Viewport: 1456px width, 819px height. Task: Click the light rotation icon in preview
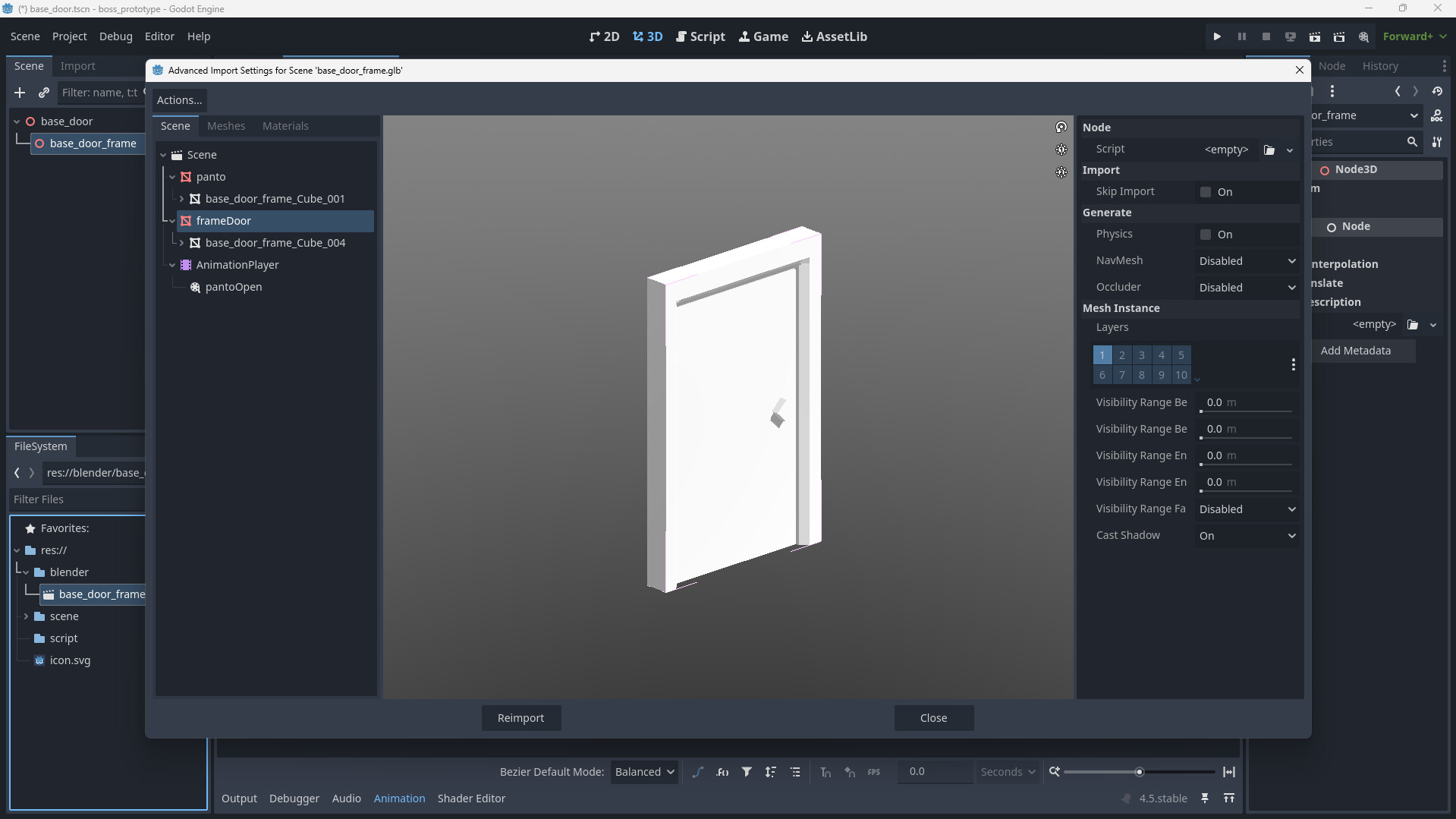tap(1061, 127)
